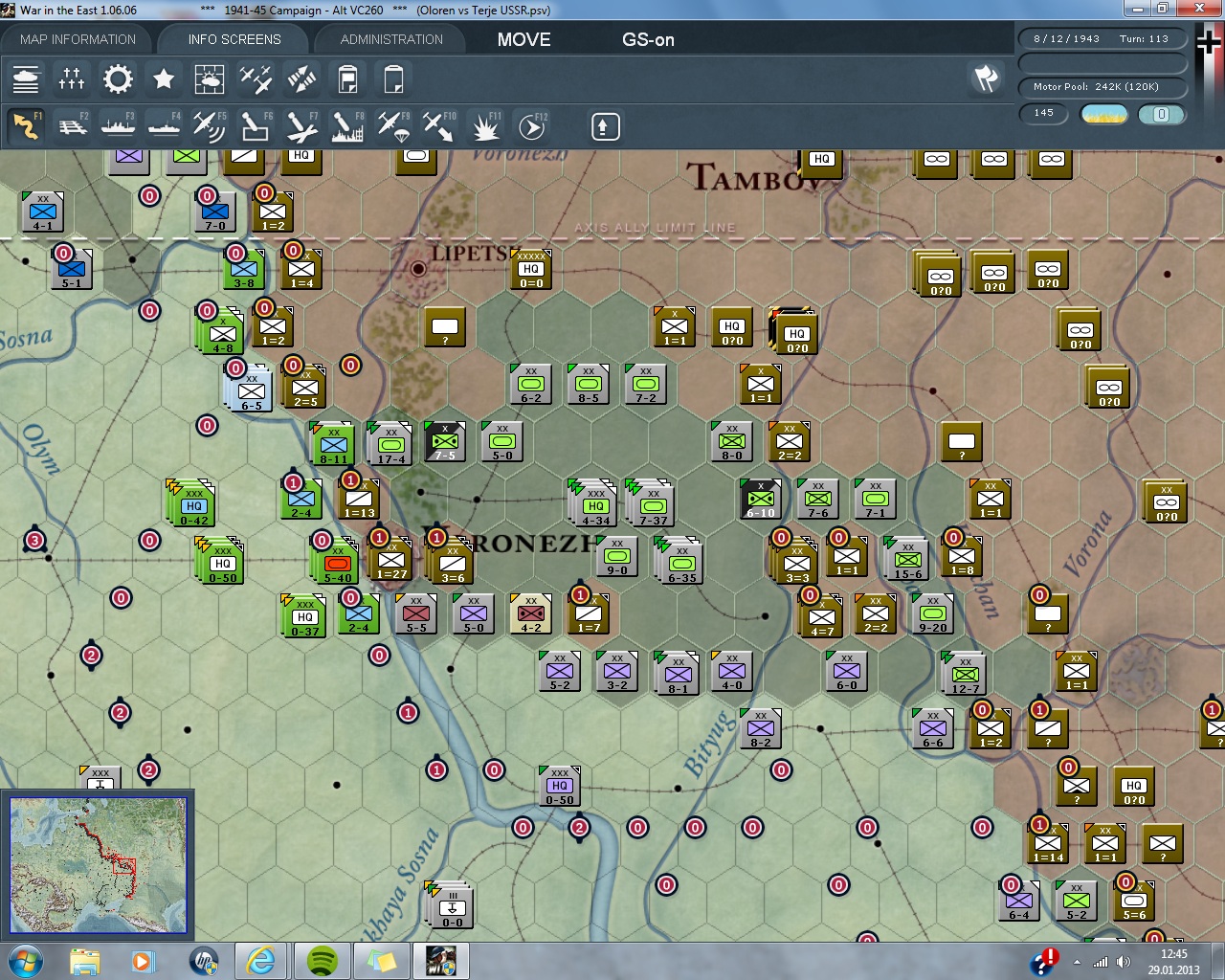Activate F5 air recon mode
Image resolution: width=1225 pixels, height=980 pixels.
pos(209,126)
